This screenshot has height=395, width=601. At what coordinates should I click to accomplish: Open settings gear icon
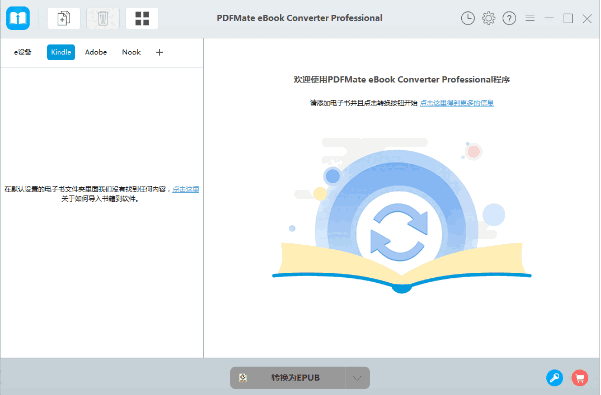click(488, 18)
